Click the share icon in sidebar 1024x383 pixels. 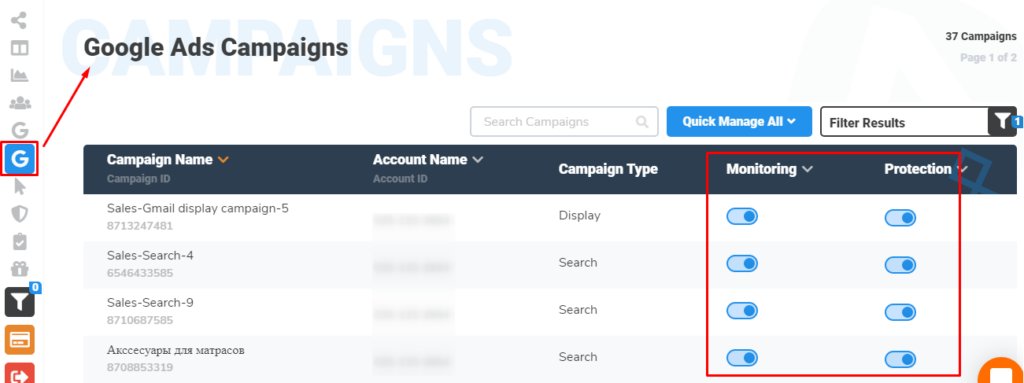20,20
